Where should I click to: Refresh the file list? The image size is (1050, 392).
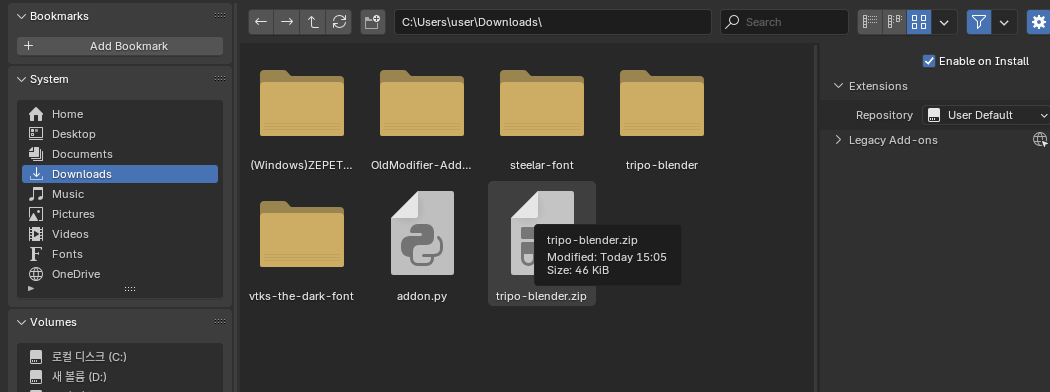pos(340,22)
